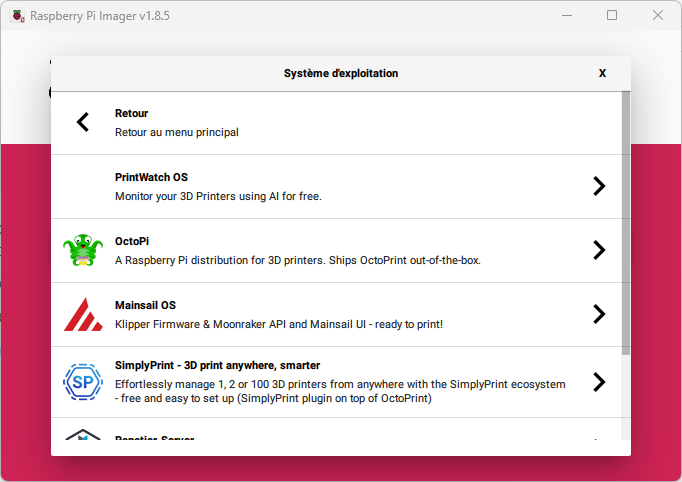Select the Retour list entry title
This screenshot has width=682, height=482.
(131, 113)
